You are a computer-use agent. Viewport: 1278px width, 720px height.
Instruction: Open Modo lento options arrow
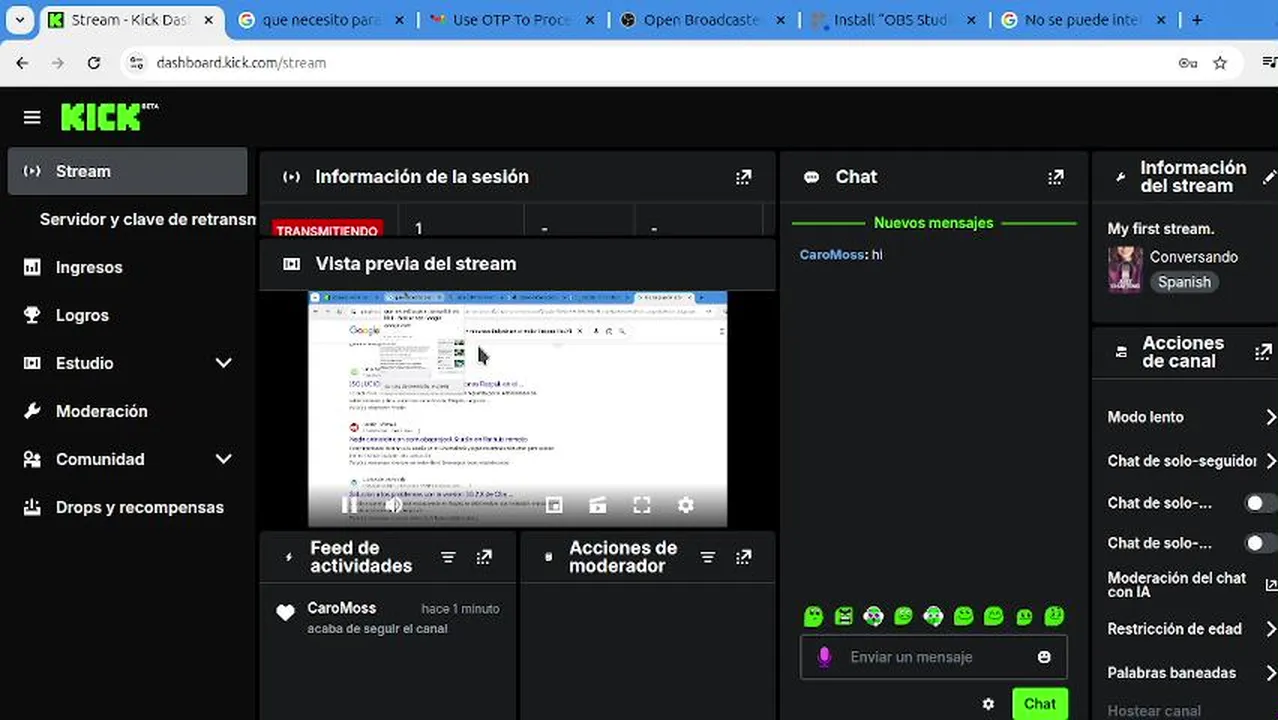click(1271, 417)
